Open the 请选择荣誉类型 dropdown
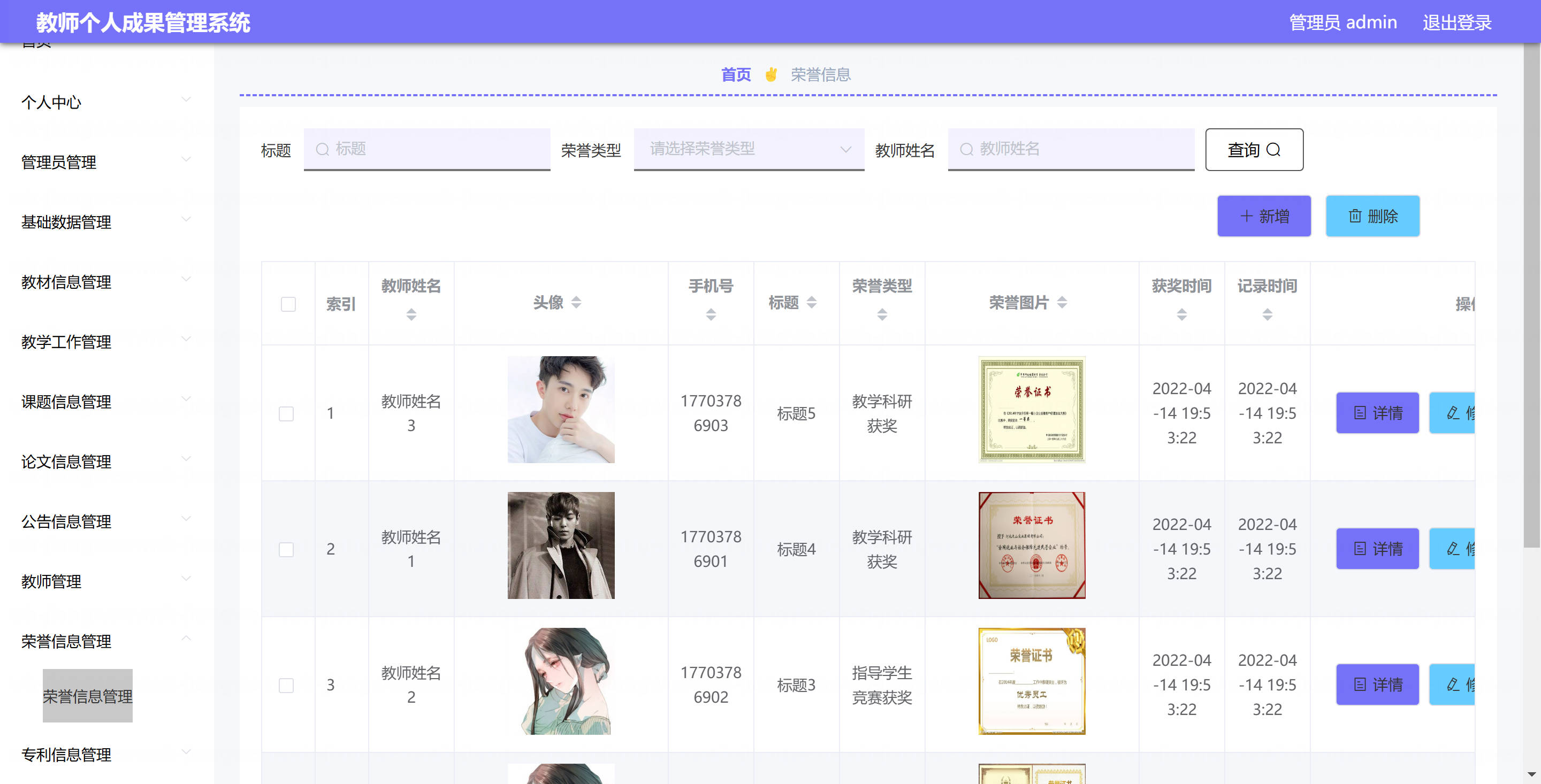The width and height of the screenshot is (1541, 784). pyautogui.click(x=749, y=149)
